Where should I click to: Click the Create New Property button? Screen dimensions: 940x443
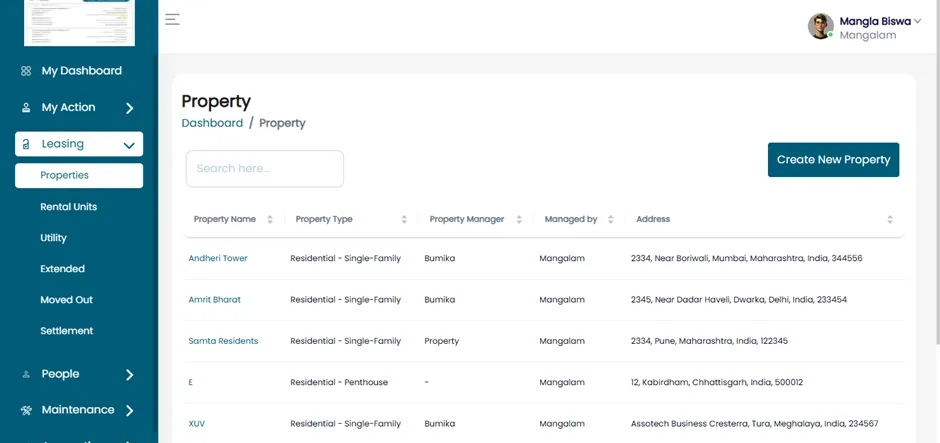pyautogui.click(x=833, y=159)
